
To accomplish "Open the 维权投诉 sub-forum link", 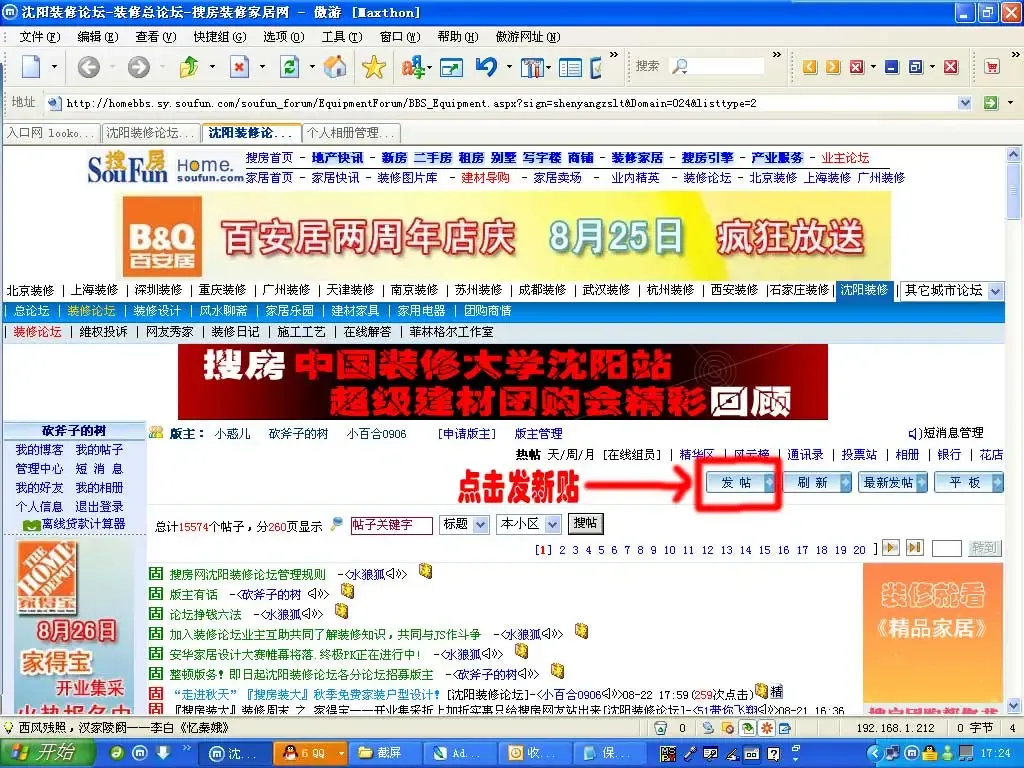I will click(103, 332).
